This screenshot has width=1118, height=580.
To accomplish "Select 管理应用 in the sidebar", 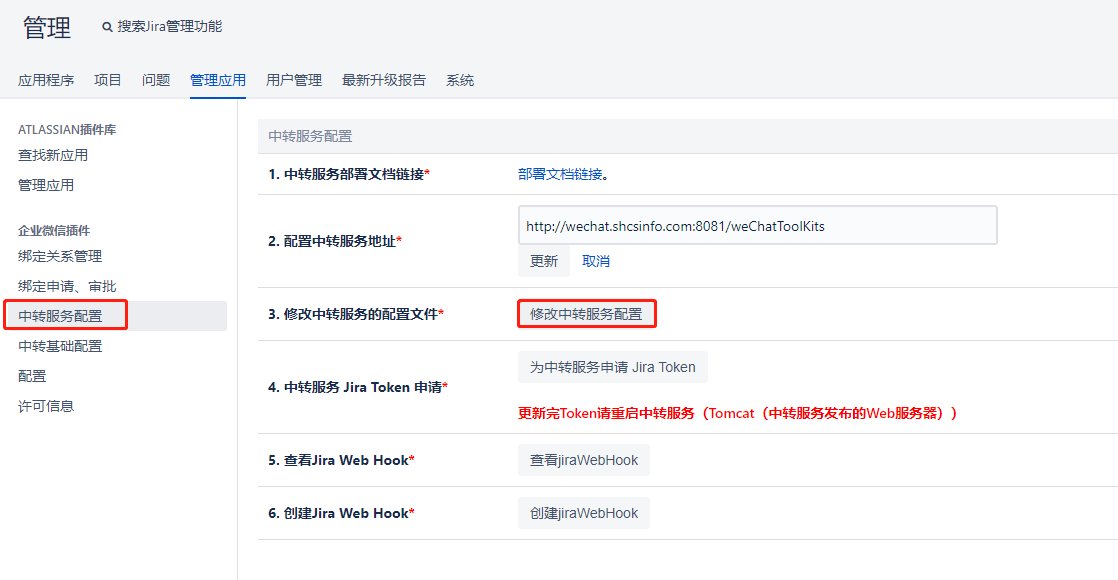I will click(46, 185).
